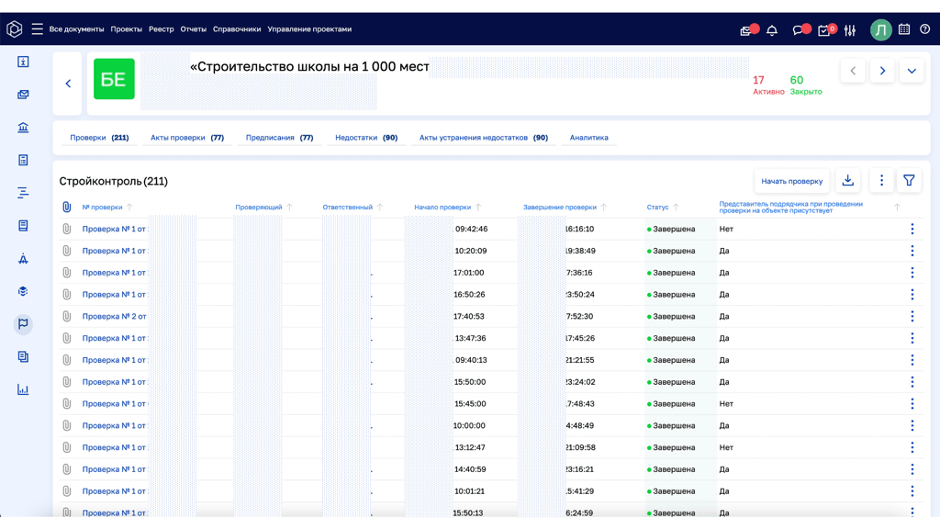Click the calendar icon in top bar
The height and width of the screenshot is (529, 941).
pos(904,30)
